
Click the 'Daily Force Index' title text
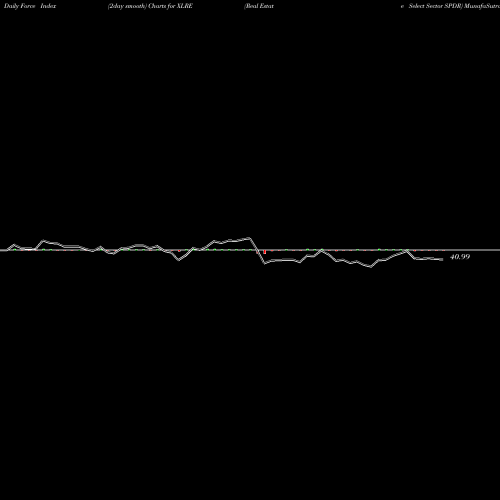pyautogui.click(x=30, y=6)
